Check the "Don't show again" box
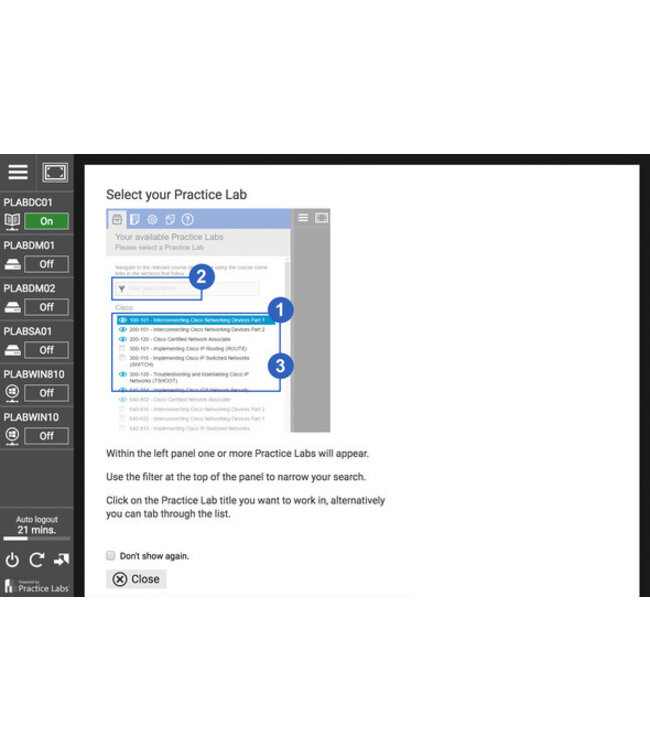Image resolution: width=650 pixels, height=750 pixels. coord(111,555)
